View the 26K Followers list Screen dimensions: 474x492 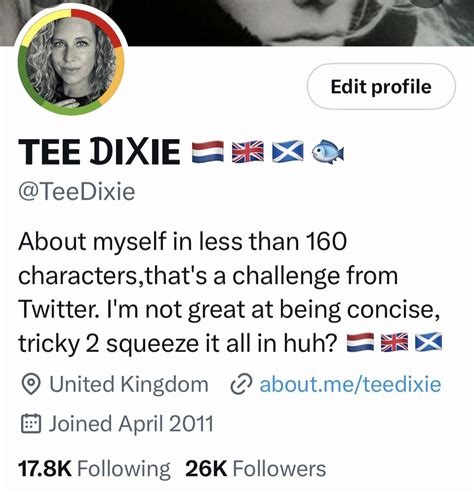(x=256, y=468)
